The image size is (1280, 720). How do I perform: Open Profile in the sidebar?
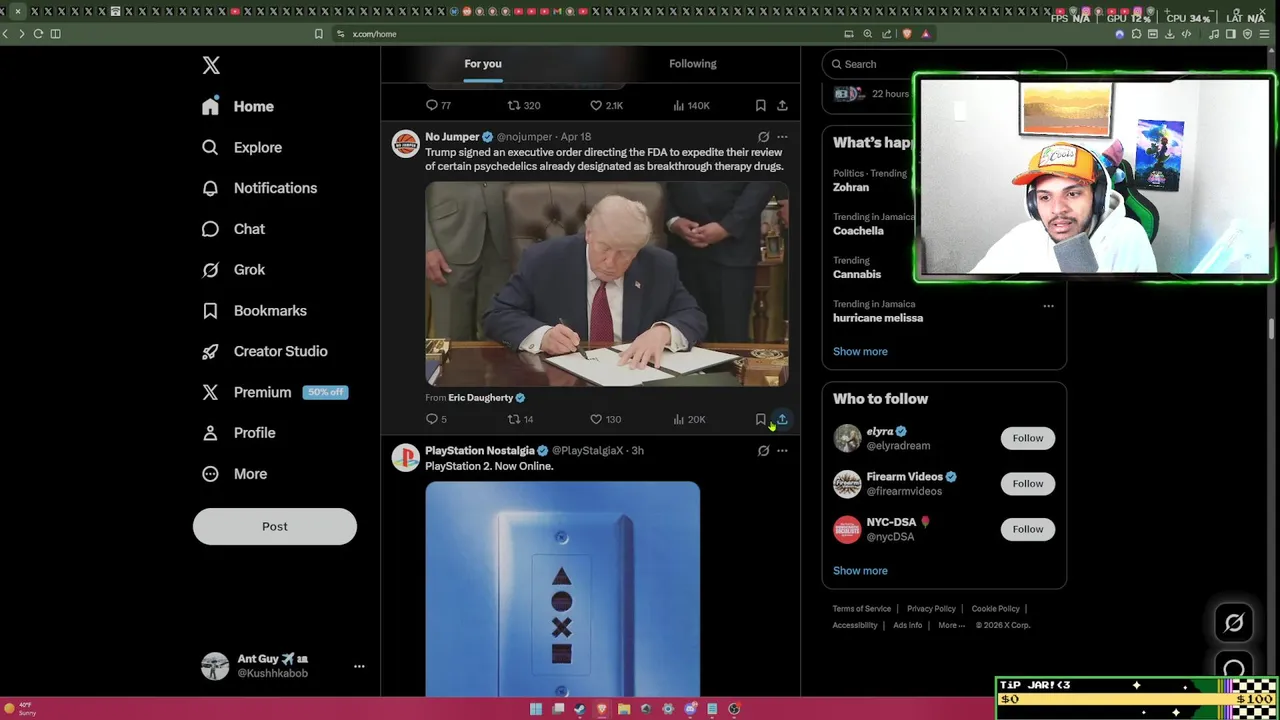click(x=238, y=433)
